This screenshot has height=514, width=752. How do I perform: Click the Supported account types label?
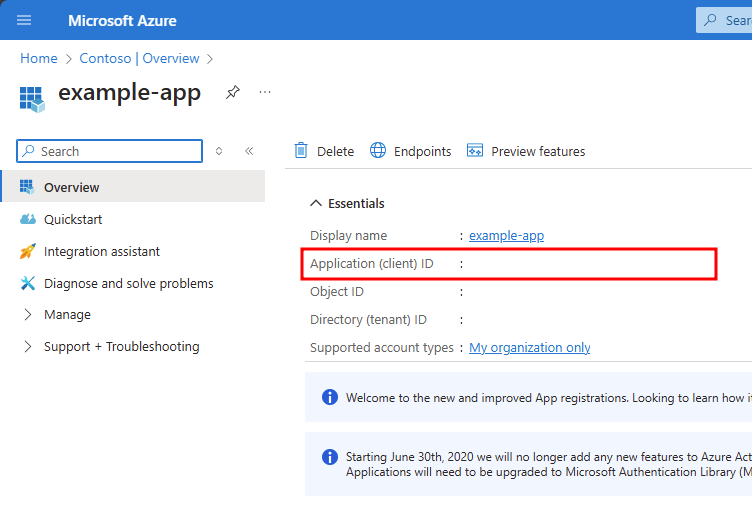[x=382, y=348]
